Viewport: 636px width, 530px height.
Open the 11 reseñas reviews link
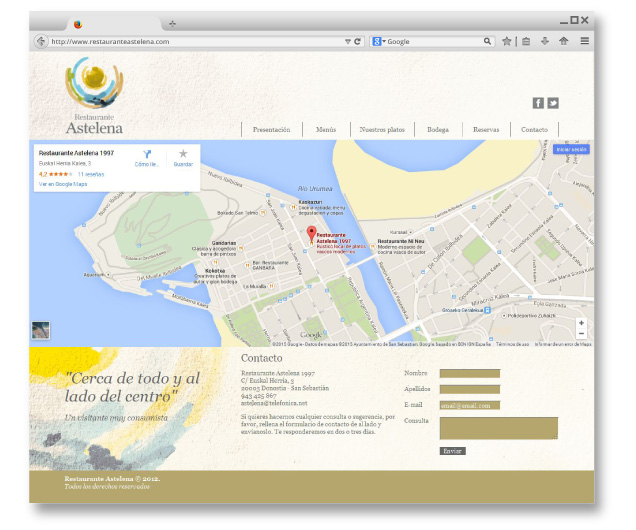91,174
